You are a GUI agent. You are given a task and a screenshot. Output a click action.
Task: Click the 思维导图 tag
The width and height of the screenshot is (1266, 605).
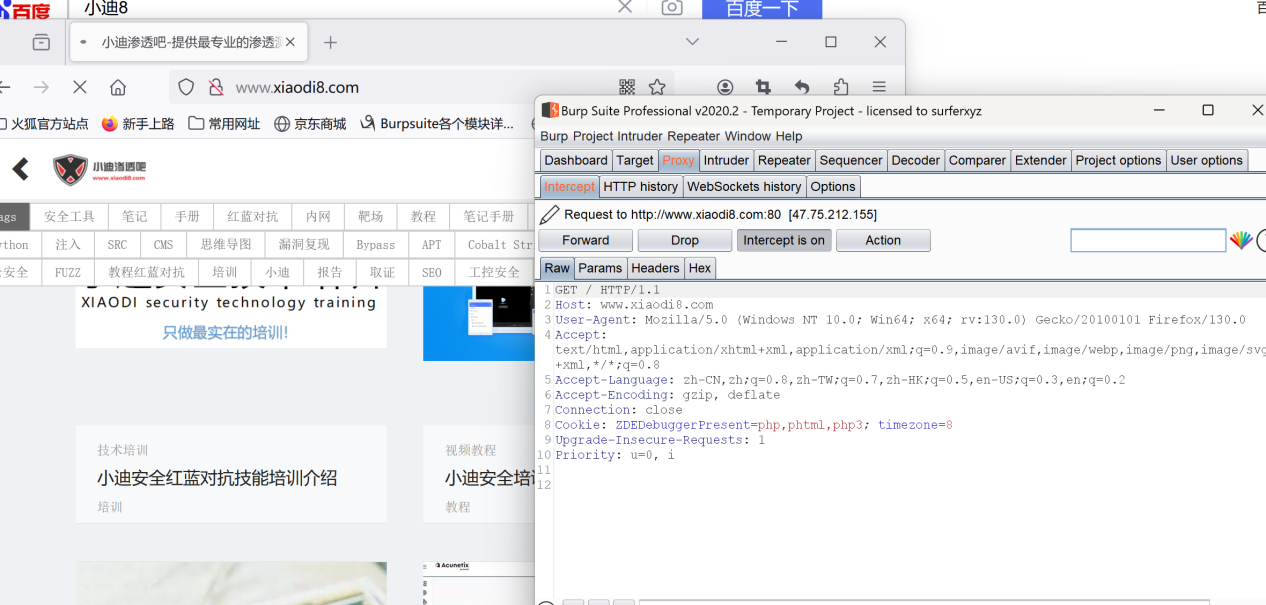tap(226, 245)
